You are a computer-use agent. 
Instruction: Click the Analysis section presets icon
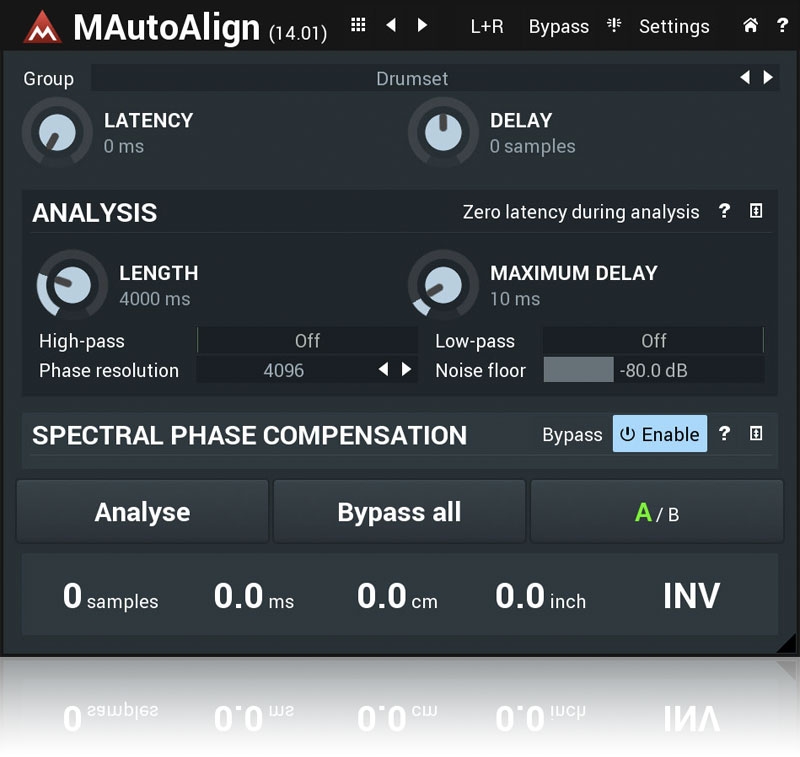pos(756,211)
